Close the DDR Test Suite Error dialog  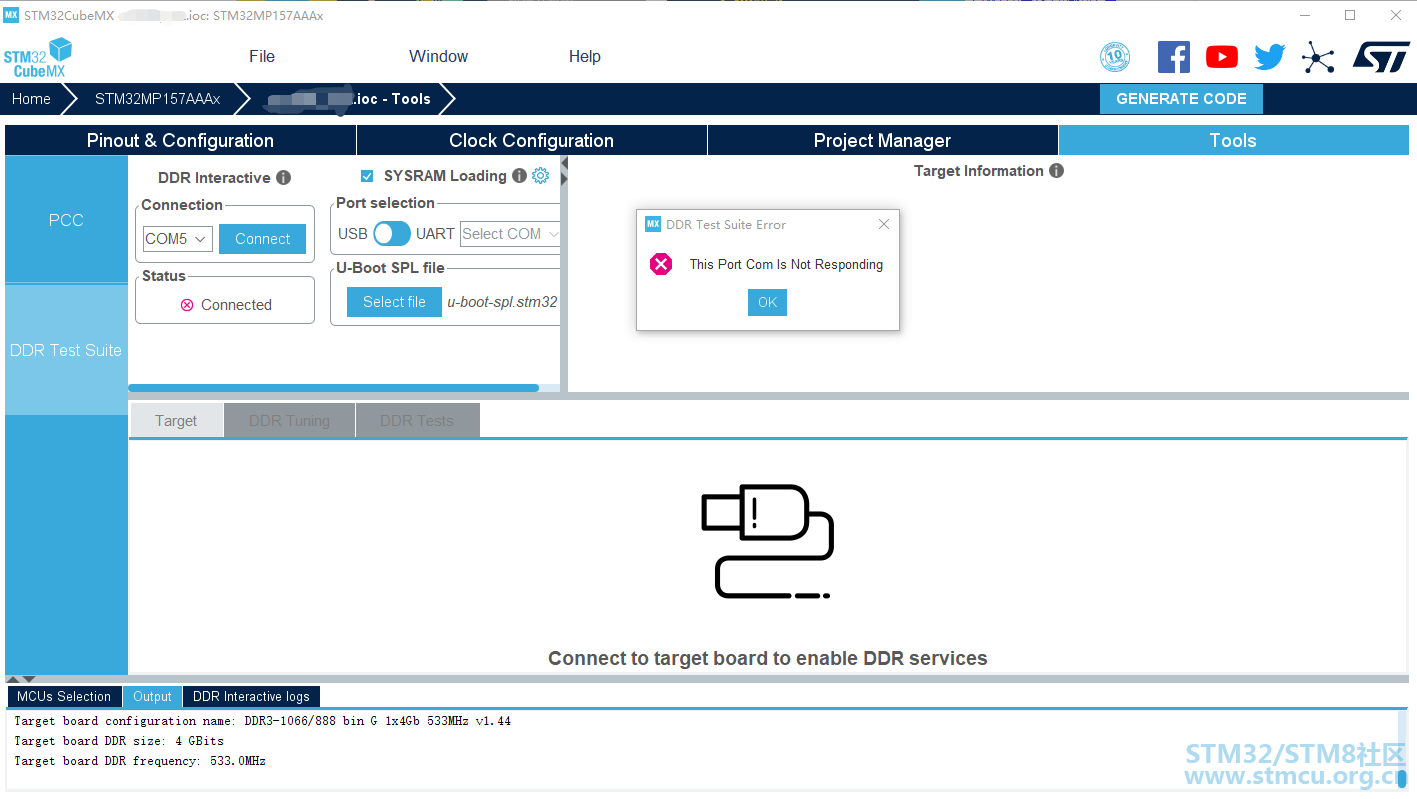(x=884, y=224)
